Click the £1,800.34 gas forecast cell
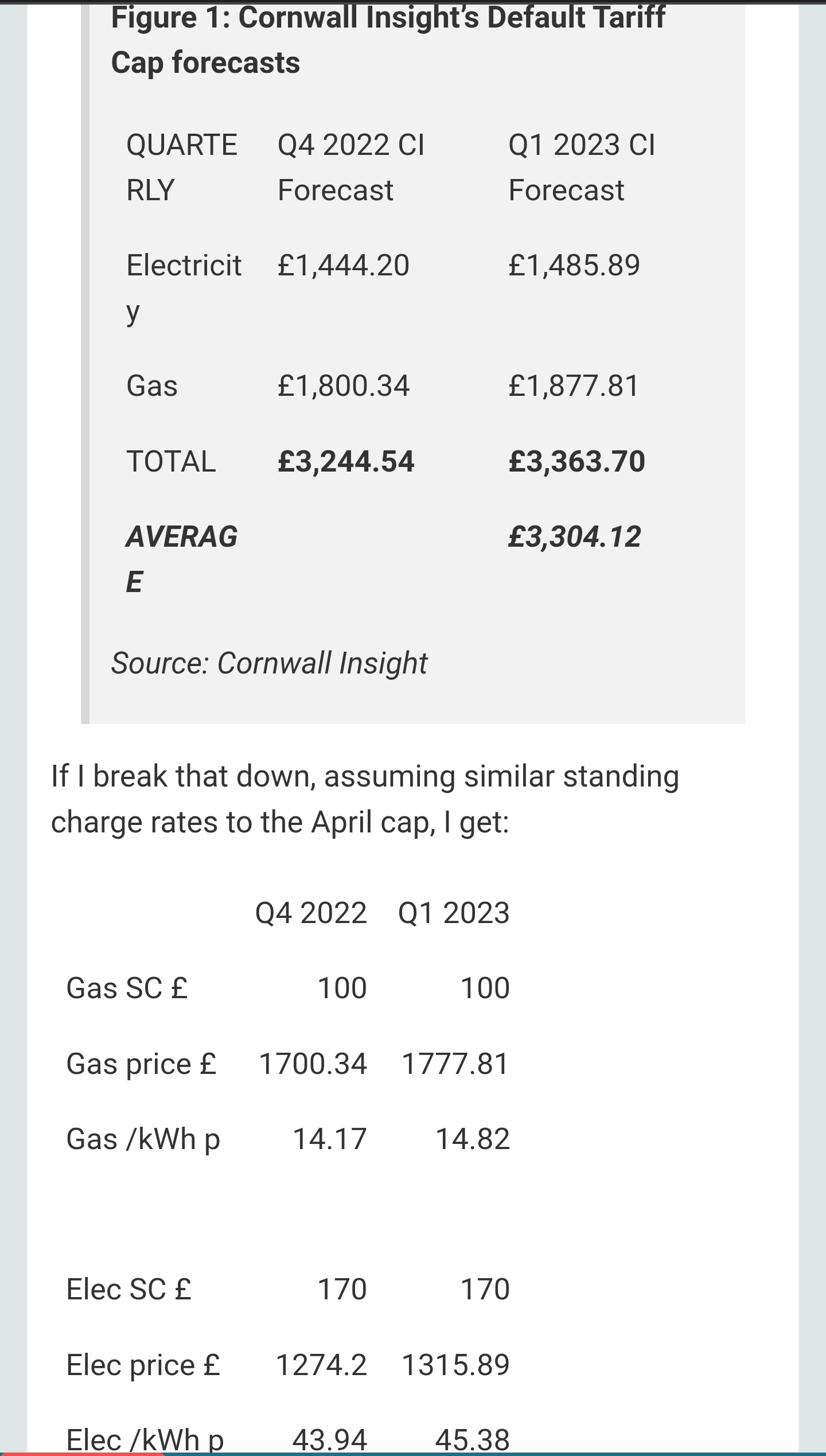Screen dimensions: 826x1456 point(343,385)
